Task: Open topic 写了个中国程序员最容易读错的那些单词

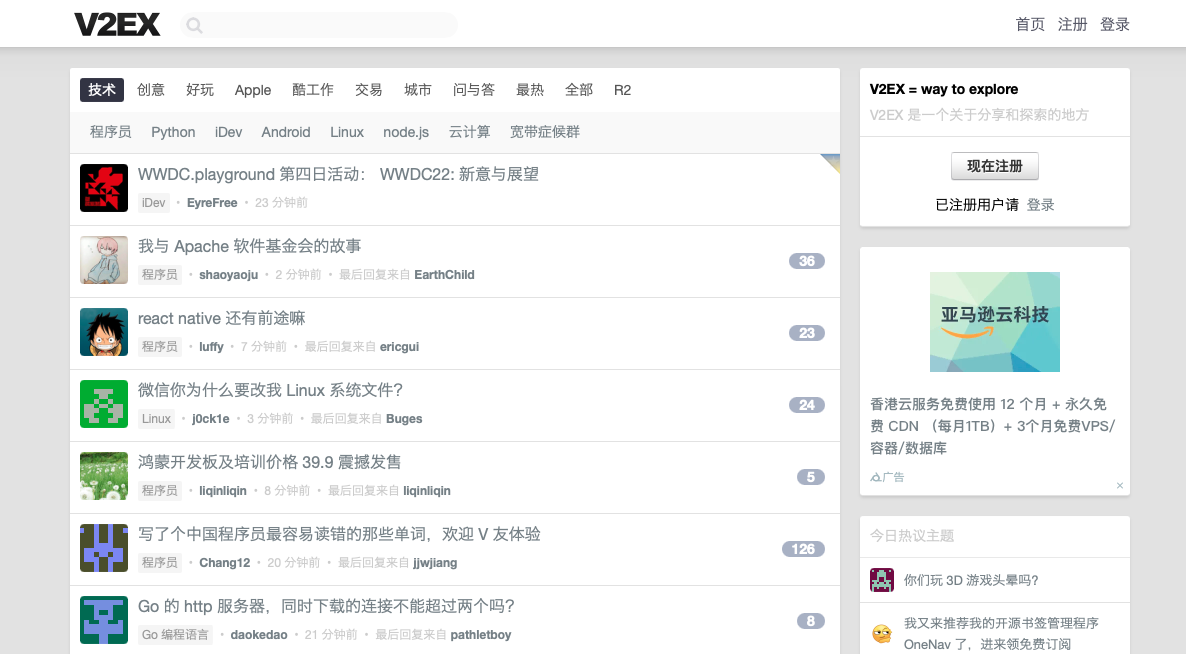Action: [339, 534]
